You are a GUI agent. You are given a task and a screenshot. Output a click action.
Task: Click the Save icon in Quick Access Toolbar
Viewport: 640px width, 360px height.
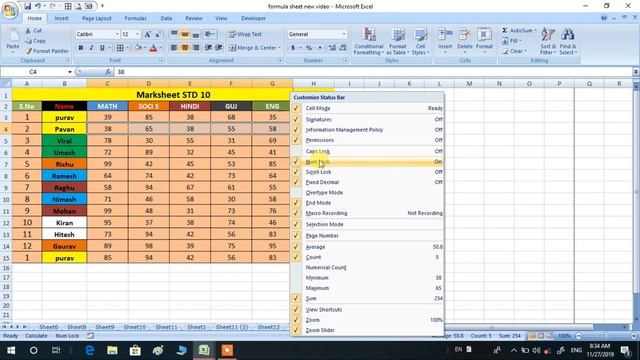(27, 6)
